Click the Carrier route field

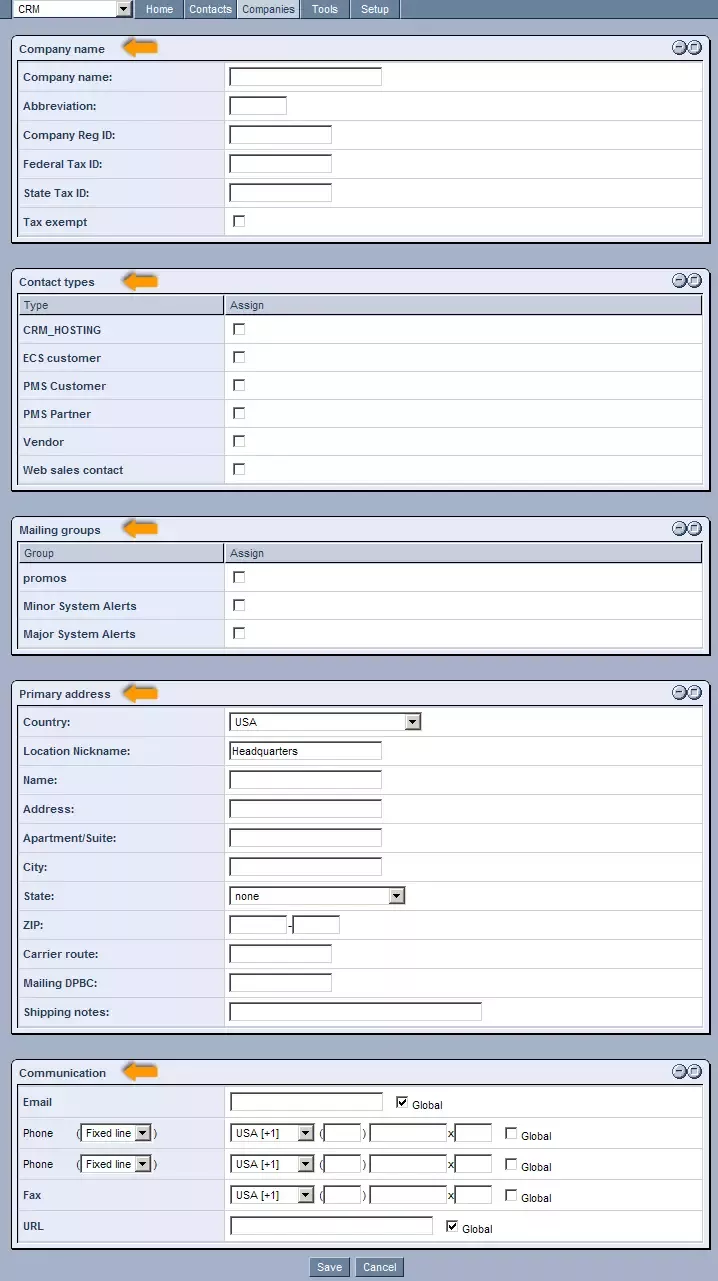pos(281,954)
